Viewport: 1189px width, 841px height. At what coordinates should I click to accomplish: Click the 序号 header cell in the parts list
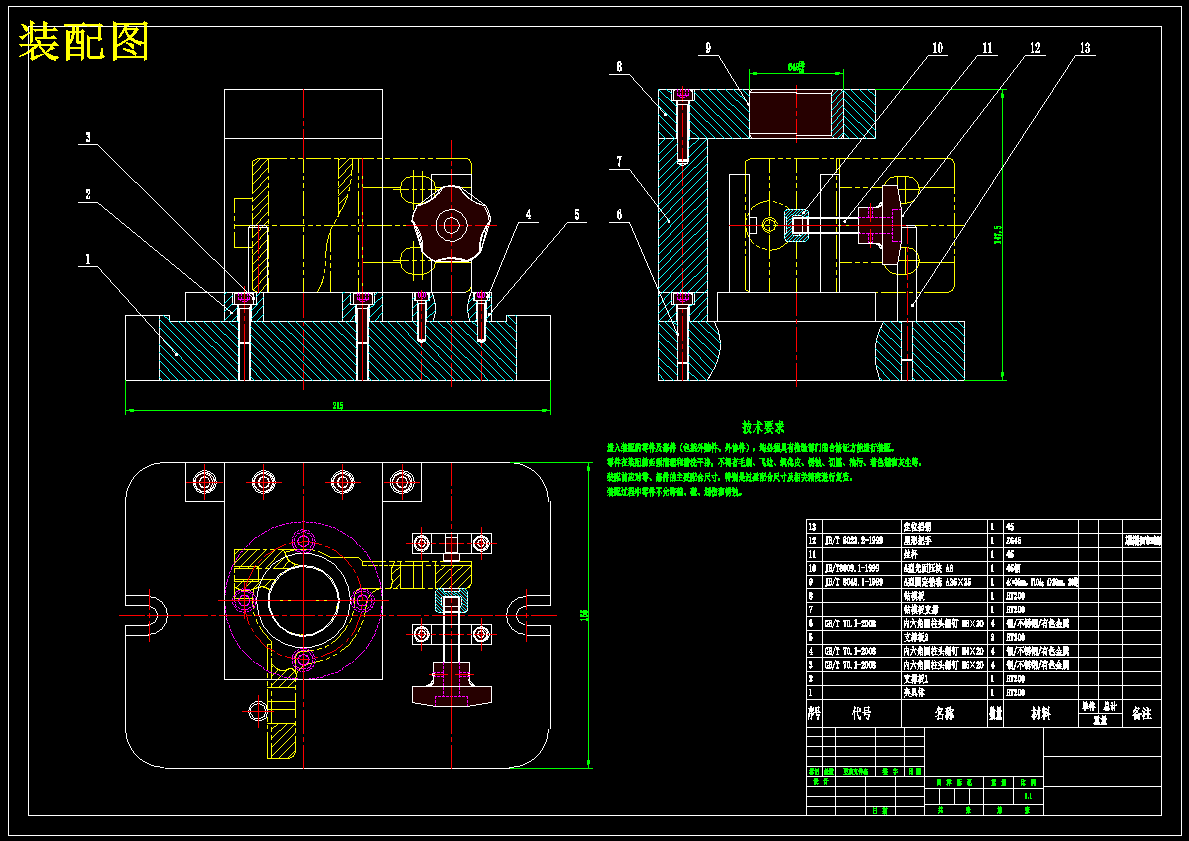point(814,714)
